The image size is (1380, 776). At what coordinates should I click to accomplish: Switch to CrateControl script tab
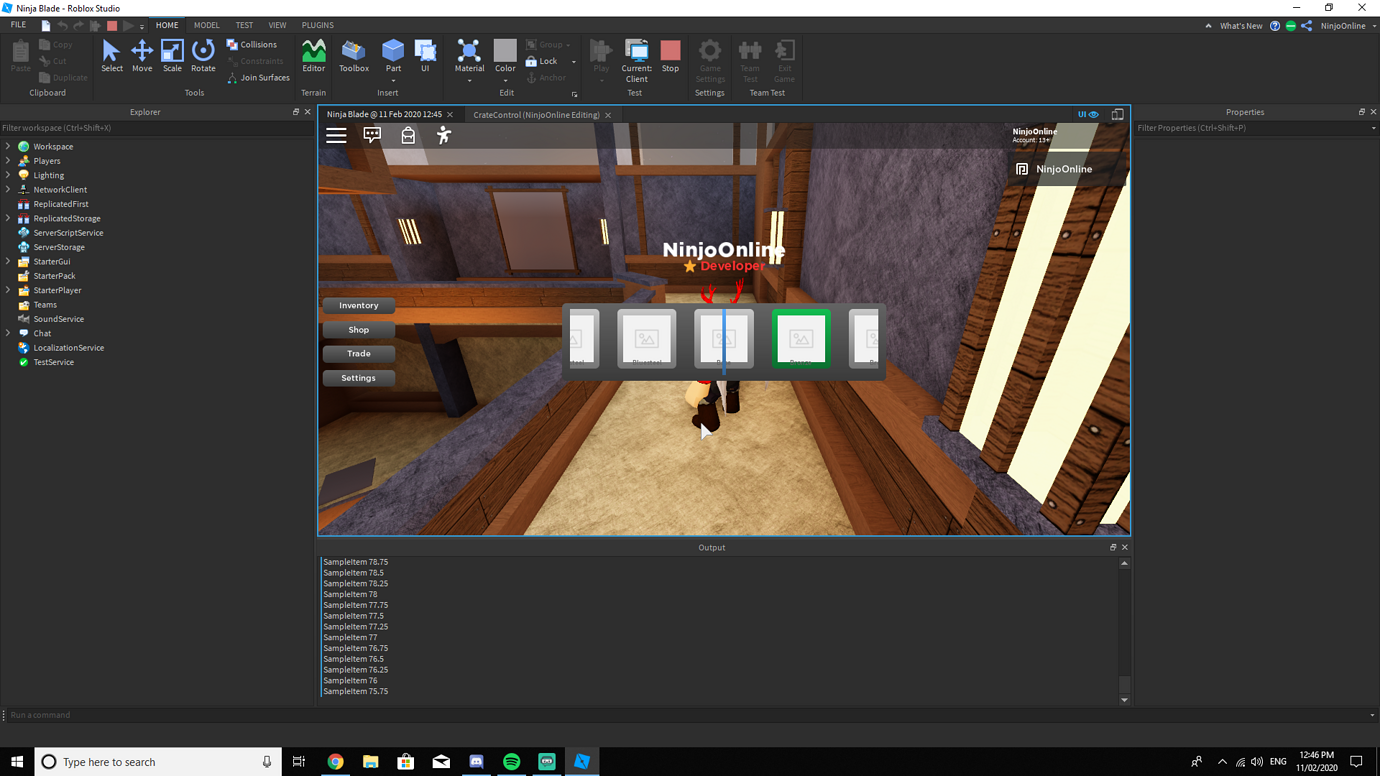tap(537, 115)
